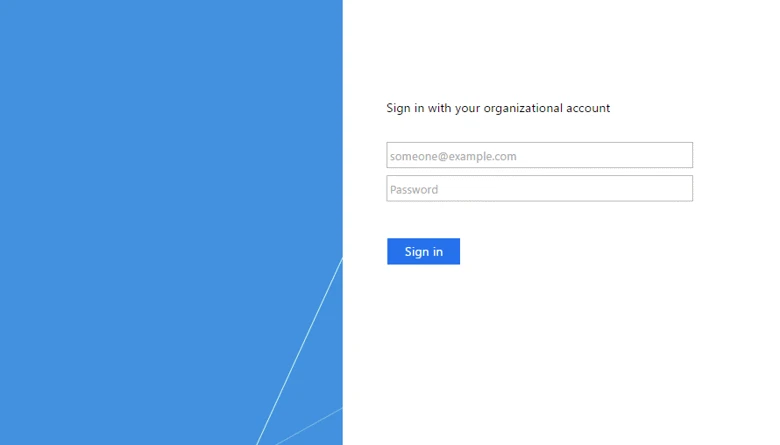Place cursor in the username text box

[x=539, y=155]
